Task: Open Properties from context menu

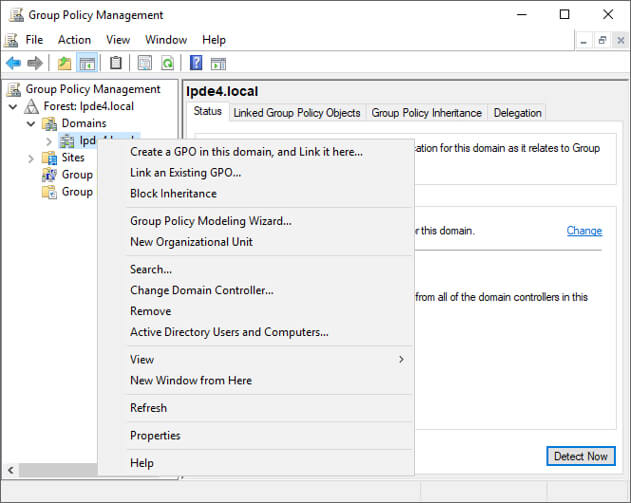Action: [256, 435]
